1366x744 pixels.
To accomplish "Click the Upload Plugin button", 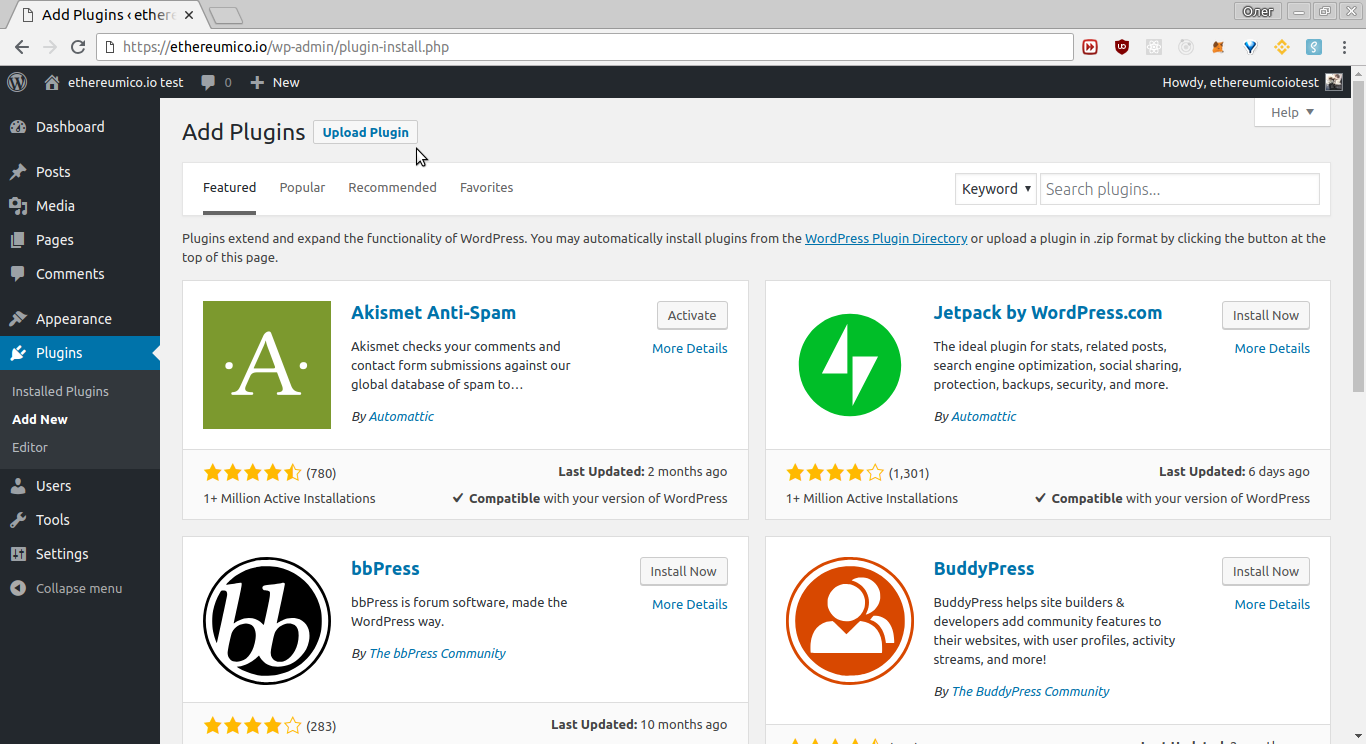I will click(365, 132).
